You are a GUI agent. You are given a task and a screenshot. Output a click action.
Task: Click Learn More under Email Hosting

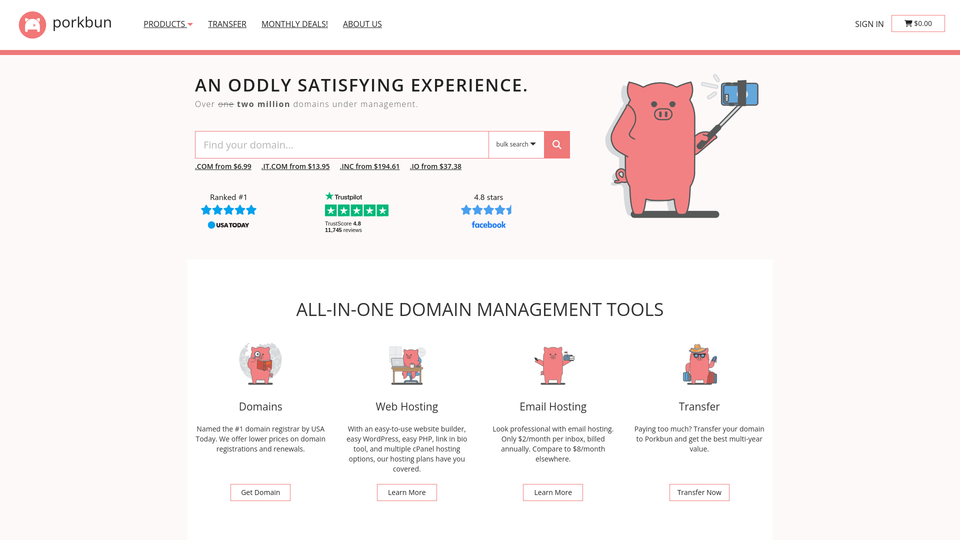coord(553,492)
